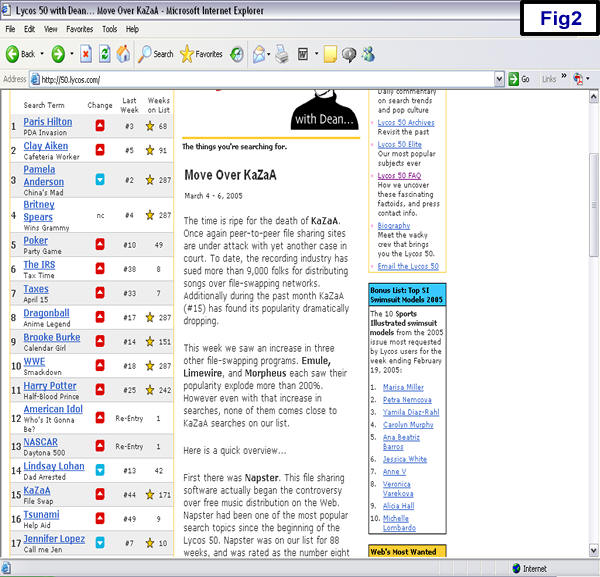The image size is (600, 577).
Task: Click the scrollbar down arrow
Action: coord(593,550)
